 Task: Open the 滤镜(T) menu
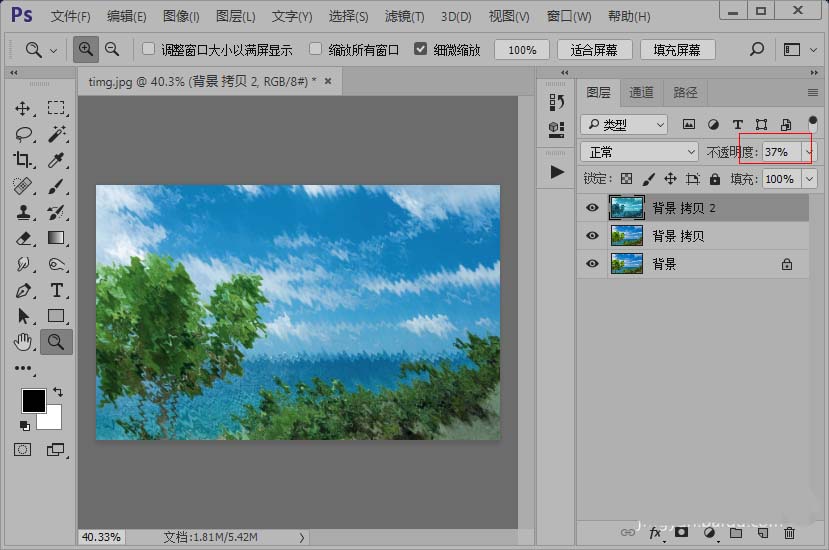coord(404,17)
